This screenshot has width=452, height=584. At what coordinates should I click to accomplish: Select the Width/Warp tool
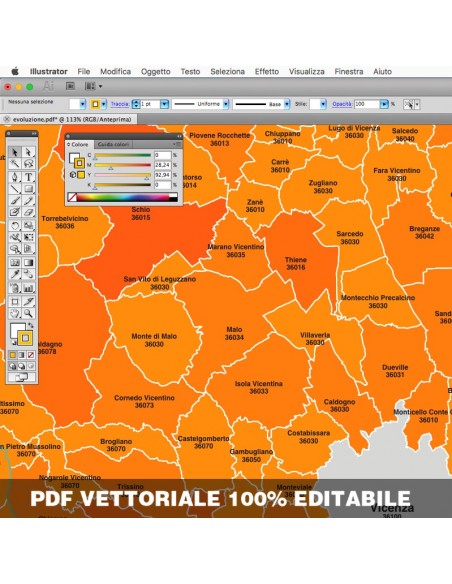15,237
